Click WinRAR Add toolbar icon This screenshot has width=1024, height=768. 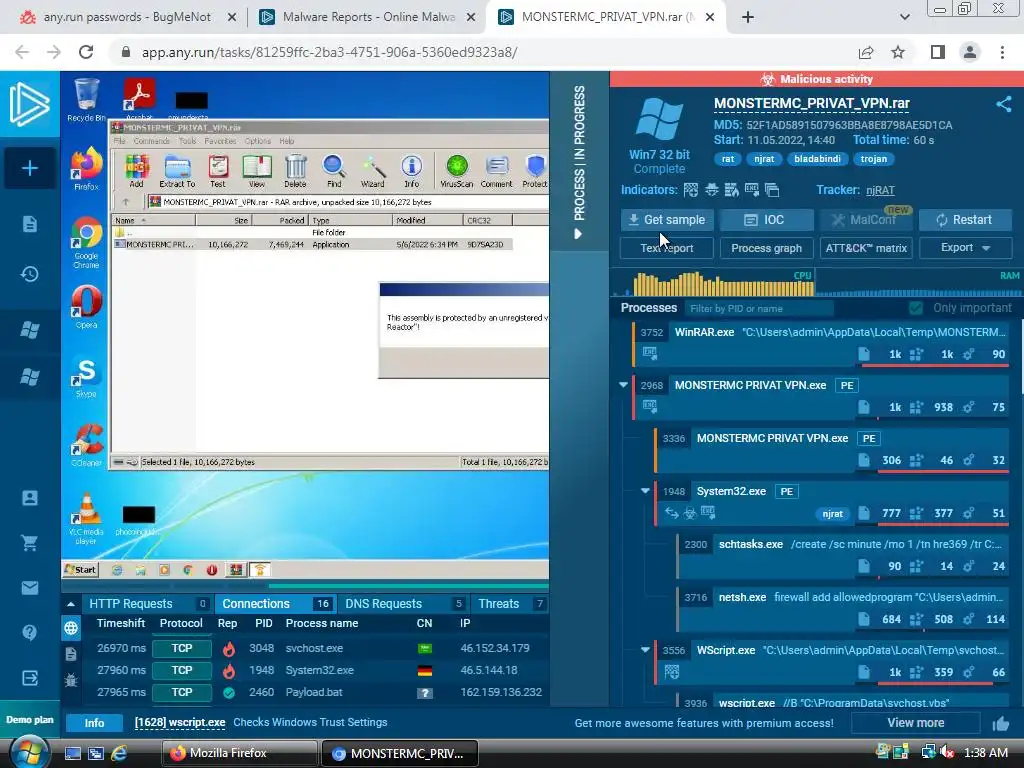[x=136, y=171]
